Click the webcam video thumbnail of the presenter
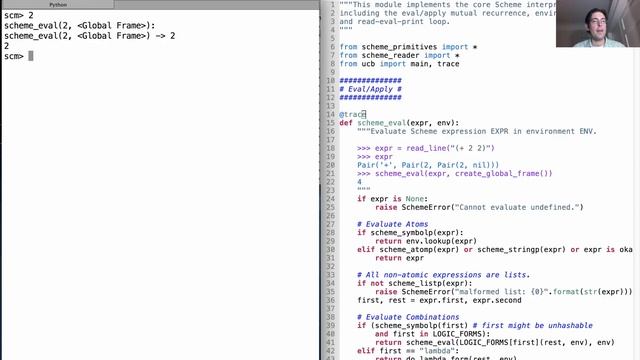Viewport: 640px width, 360px height. coord(598,23)
